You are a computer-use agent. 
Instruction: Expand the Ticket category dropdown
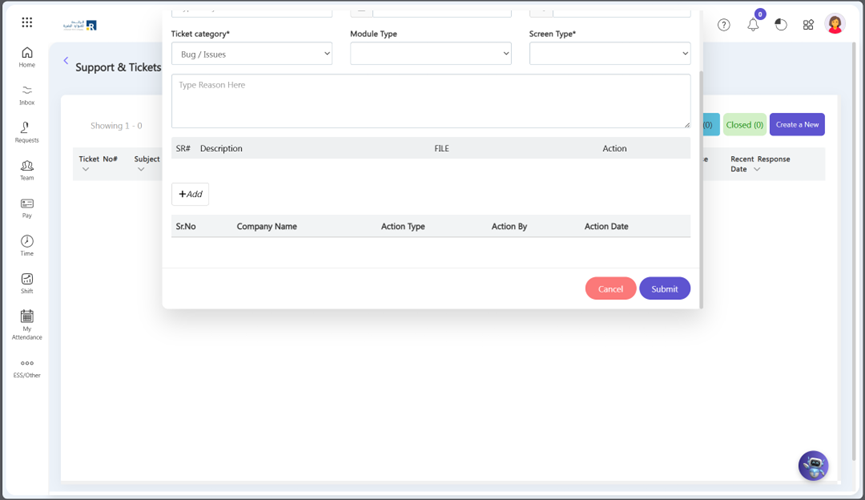(251, 54)
